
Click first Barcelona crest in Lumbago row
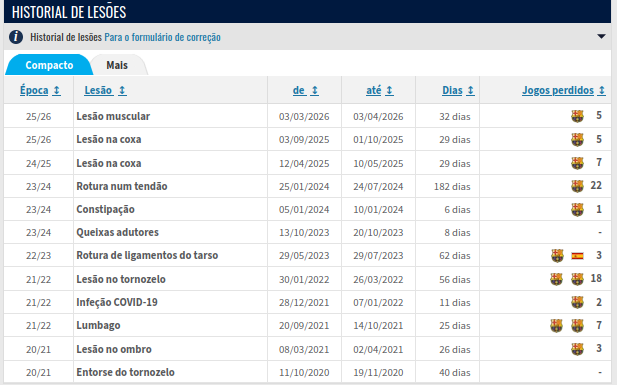click(556, 326)
